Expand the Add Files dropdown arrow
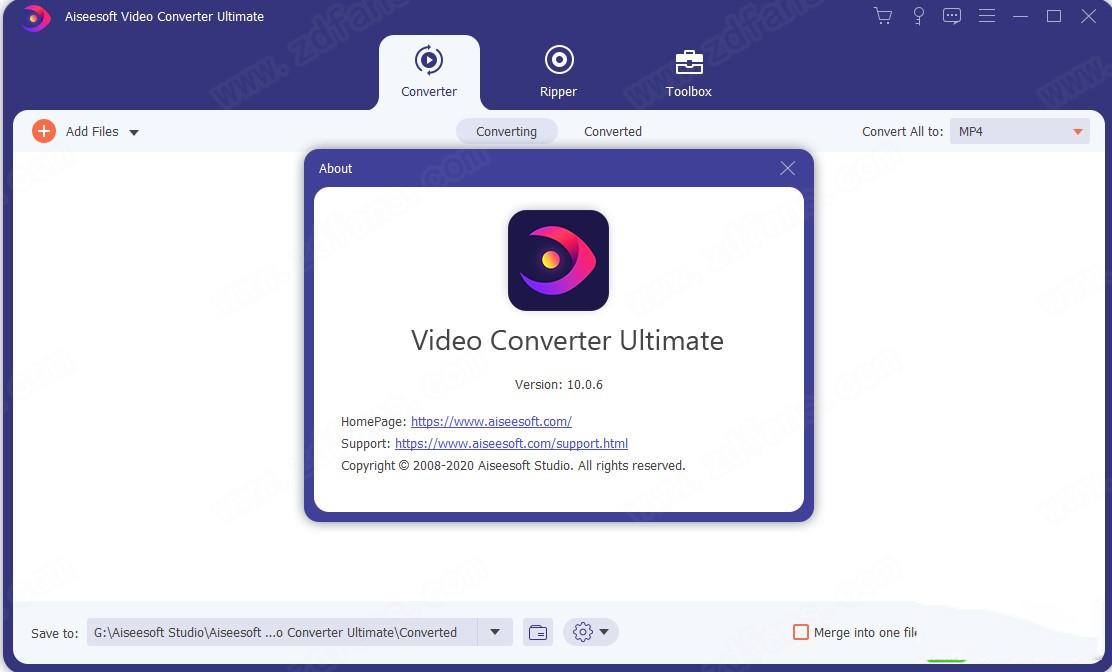This screenshot has height=672, width=1112. (134, 132)
